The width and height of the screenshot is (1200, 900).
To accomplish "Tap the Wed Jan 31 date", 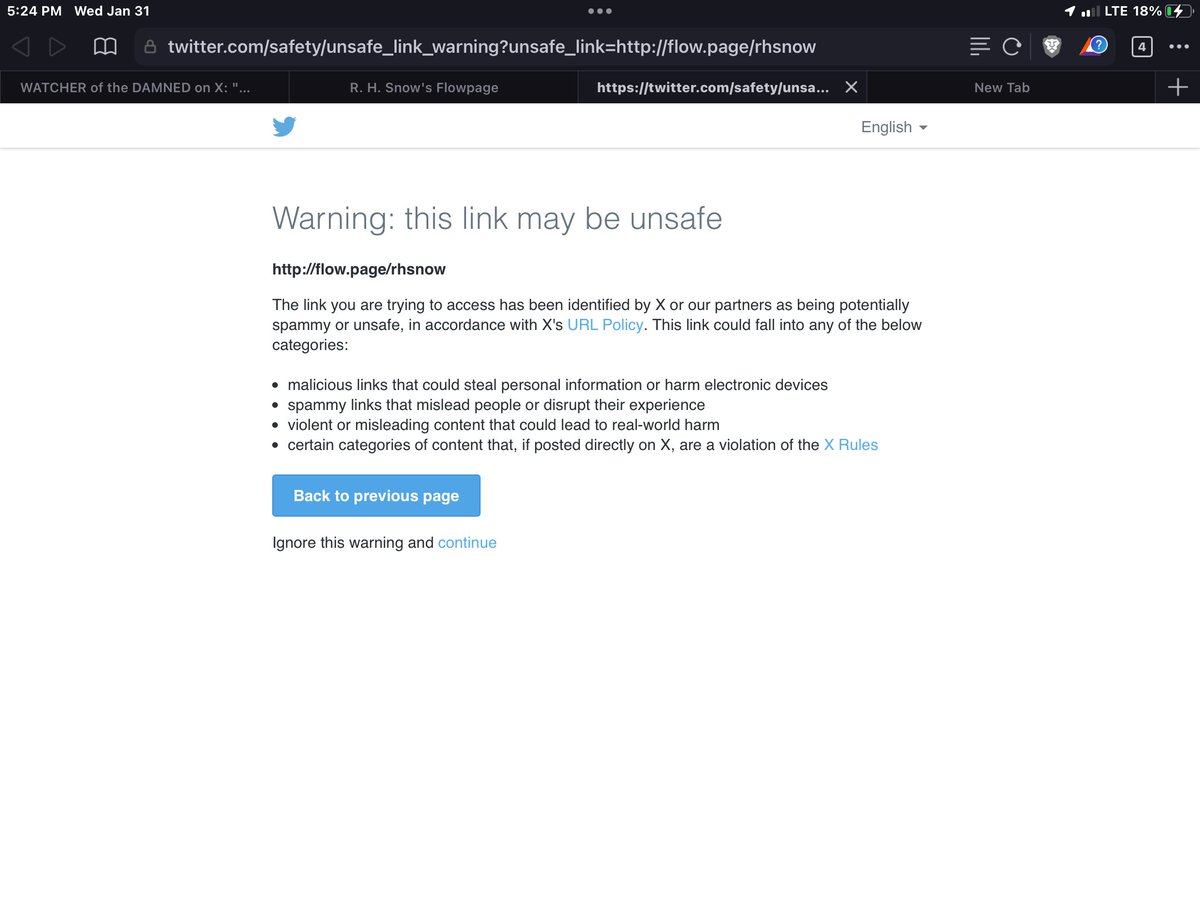I will click(112, 11).
